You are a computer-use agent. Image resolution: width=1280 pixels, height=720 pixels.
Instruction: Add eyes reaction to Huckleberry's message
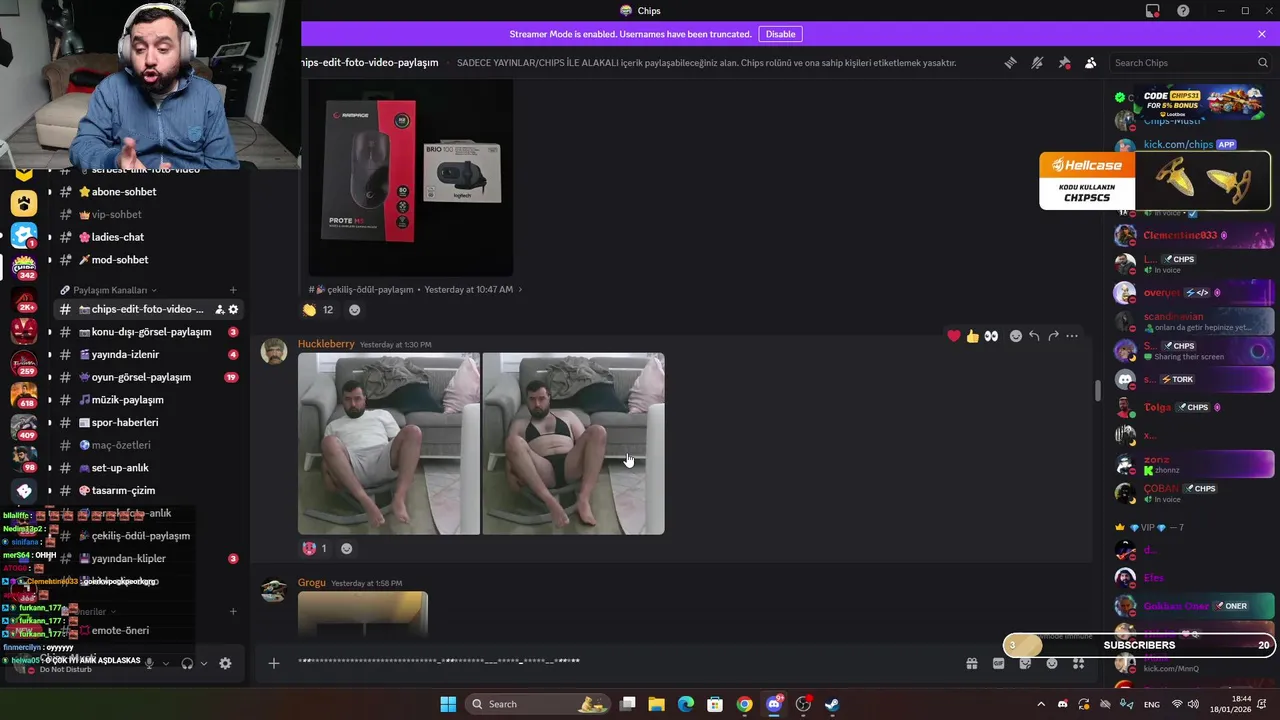pos(992,336)
